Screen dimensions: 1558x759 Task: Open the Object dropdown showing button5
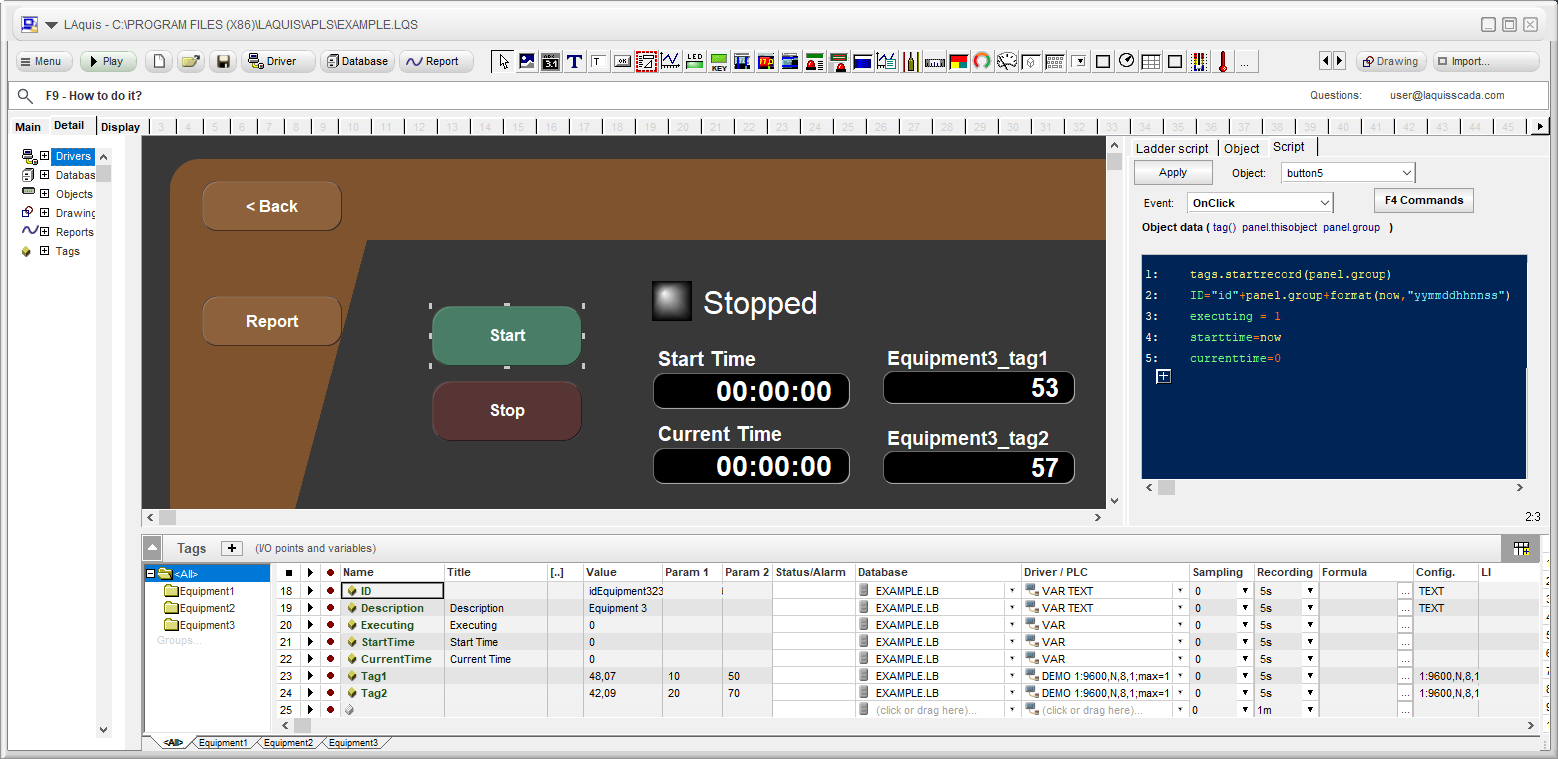click(1348, 173)
